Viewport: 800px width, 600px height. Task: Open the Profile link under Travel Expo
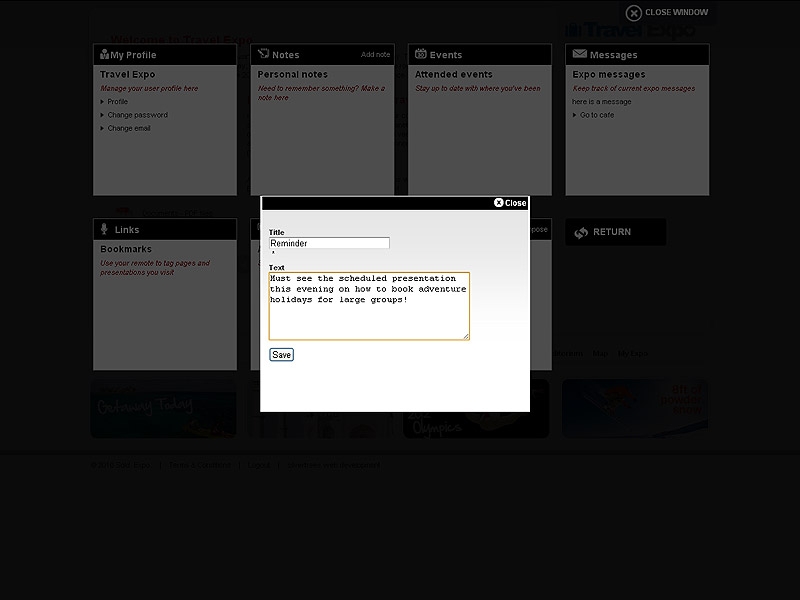pyautogui.click(x=117, y=102)
